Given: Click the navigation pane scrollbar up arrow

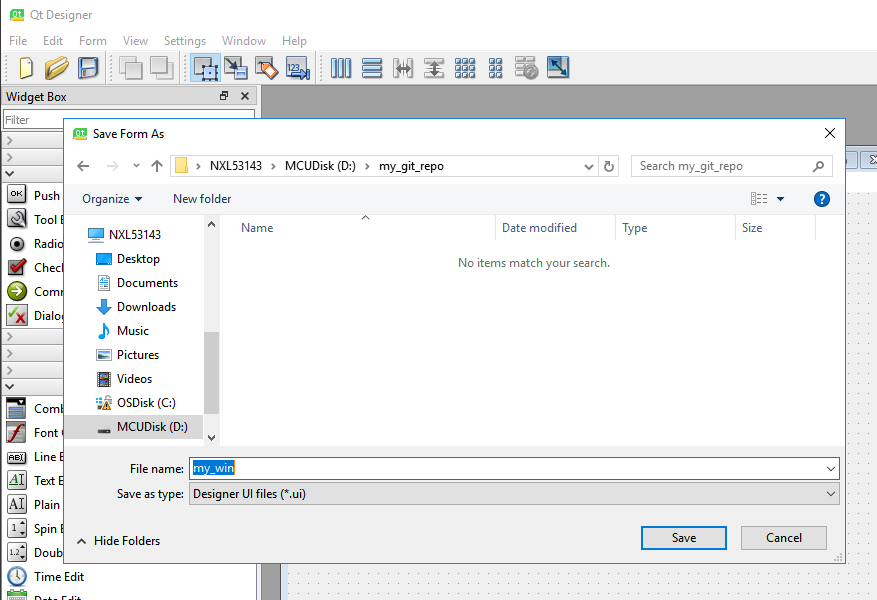Looking at the screenshot, I should click(211, 224).
